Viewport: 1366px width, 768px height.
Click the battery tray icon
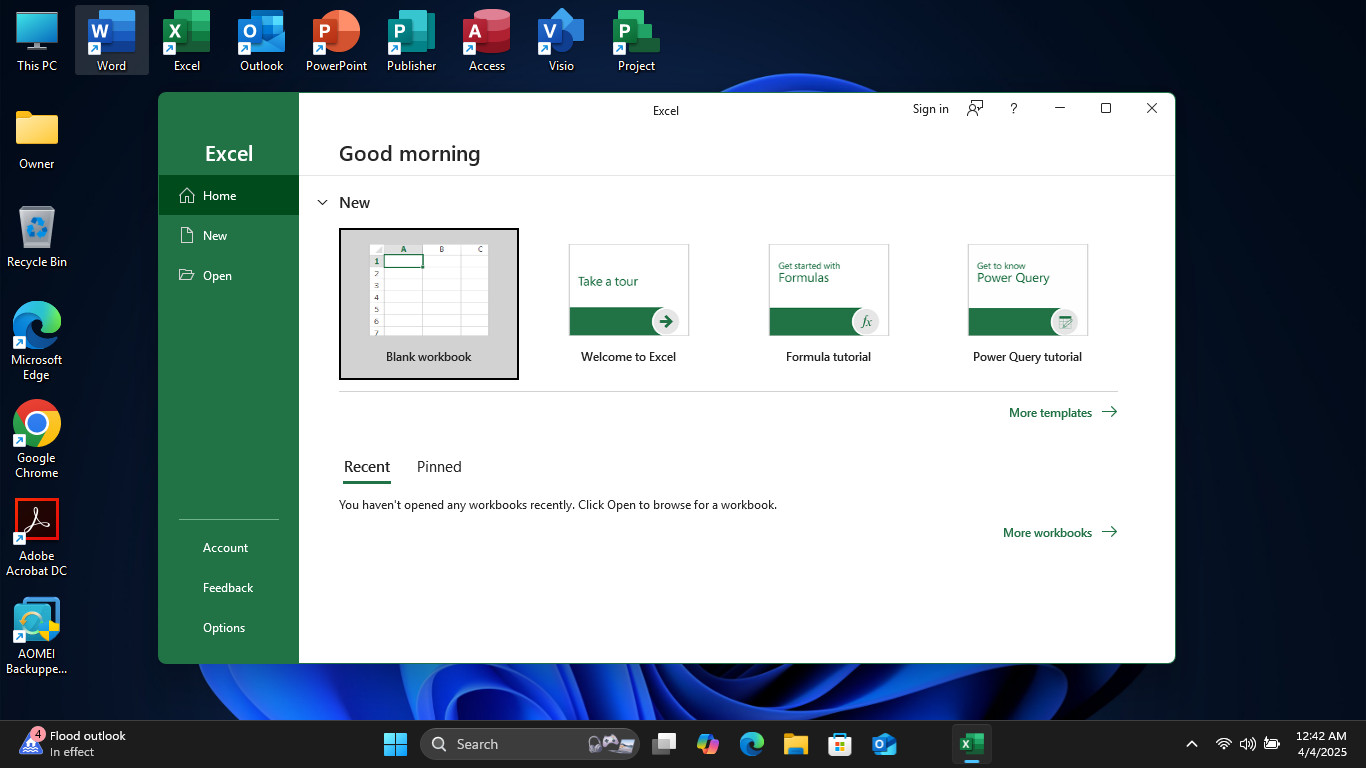(1272, 744)
